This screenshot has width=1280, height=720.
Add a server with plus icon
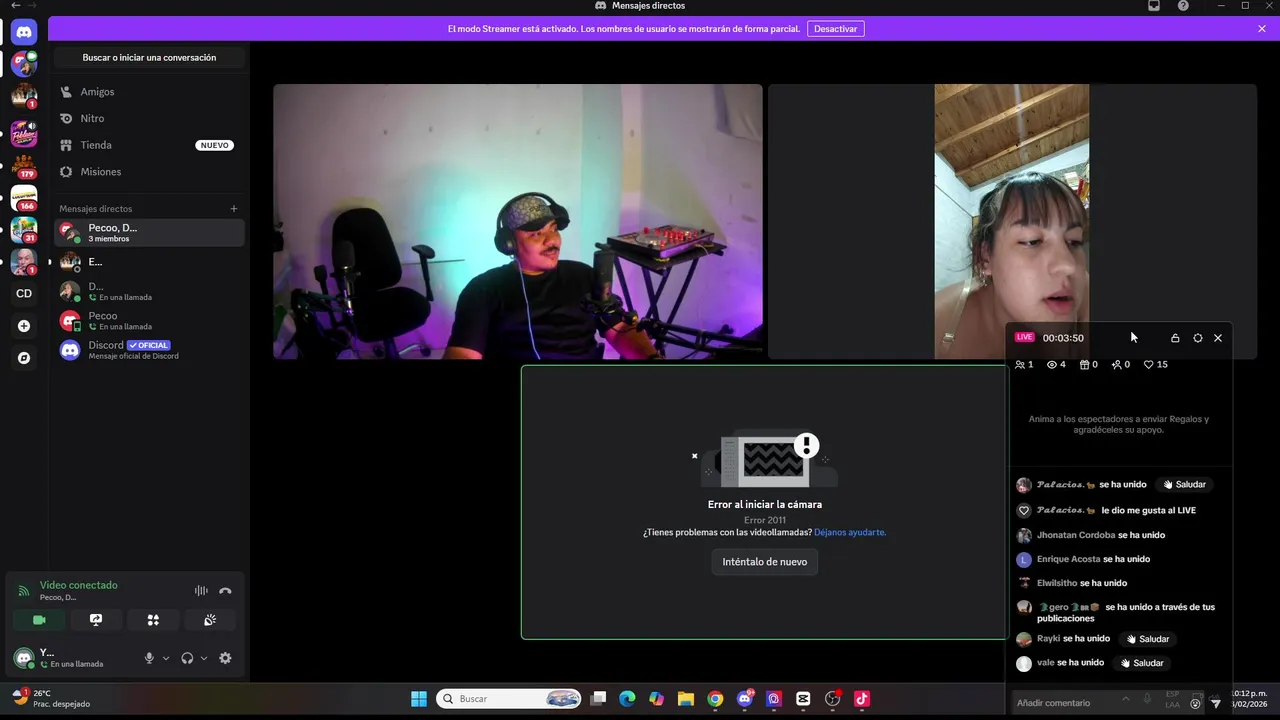click(x=24, y=326)
